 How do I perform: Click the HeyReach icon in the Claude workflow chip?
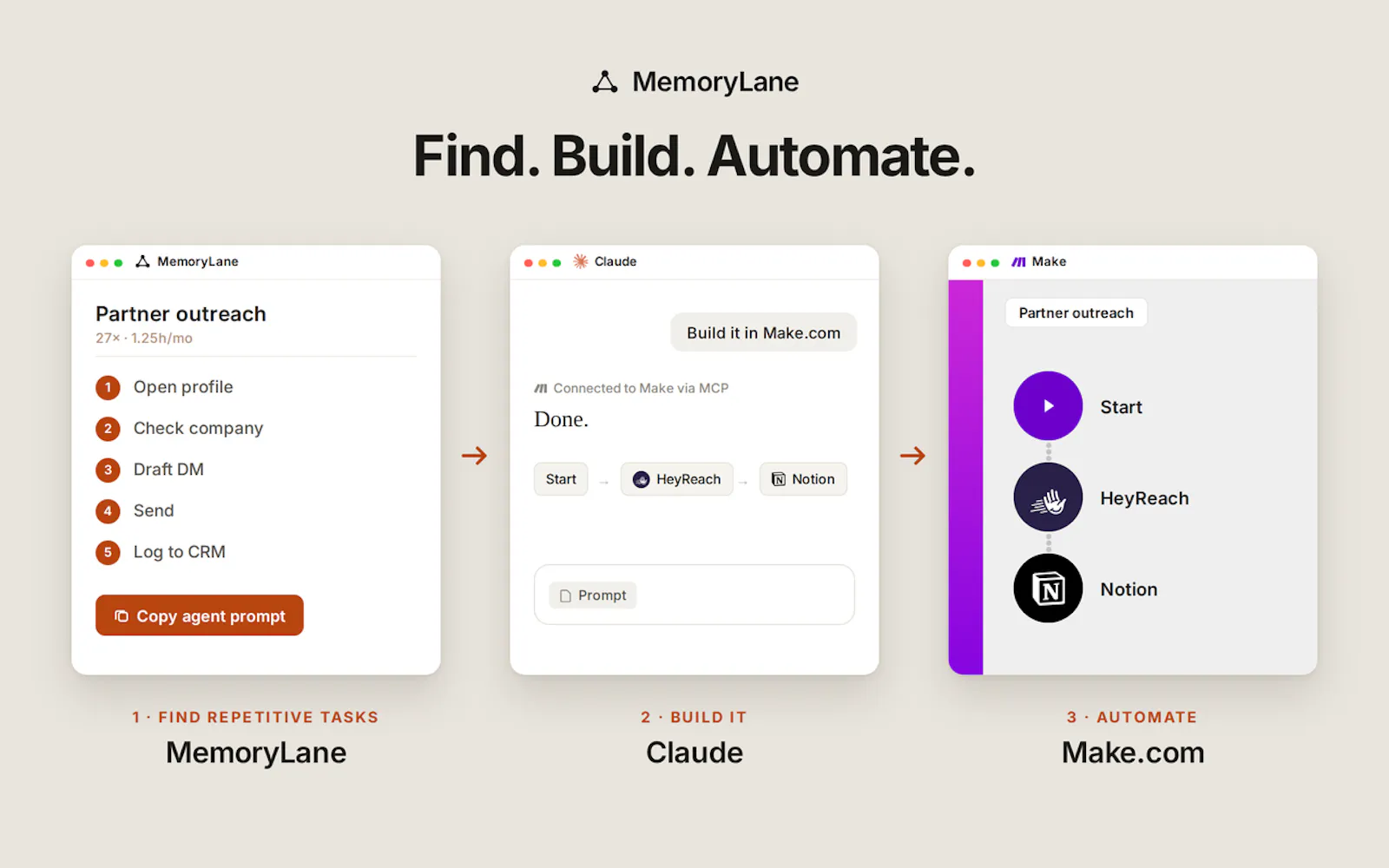[642, 479]
